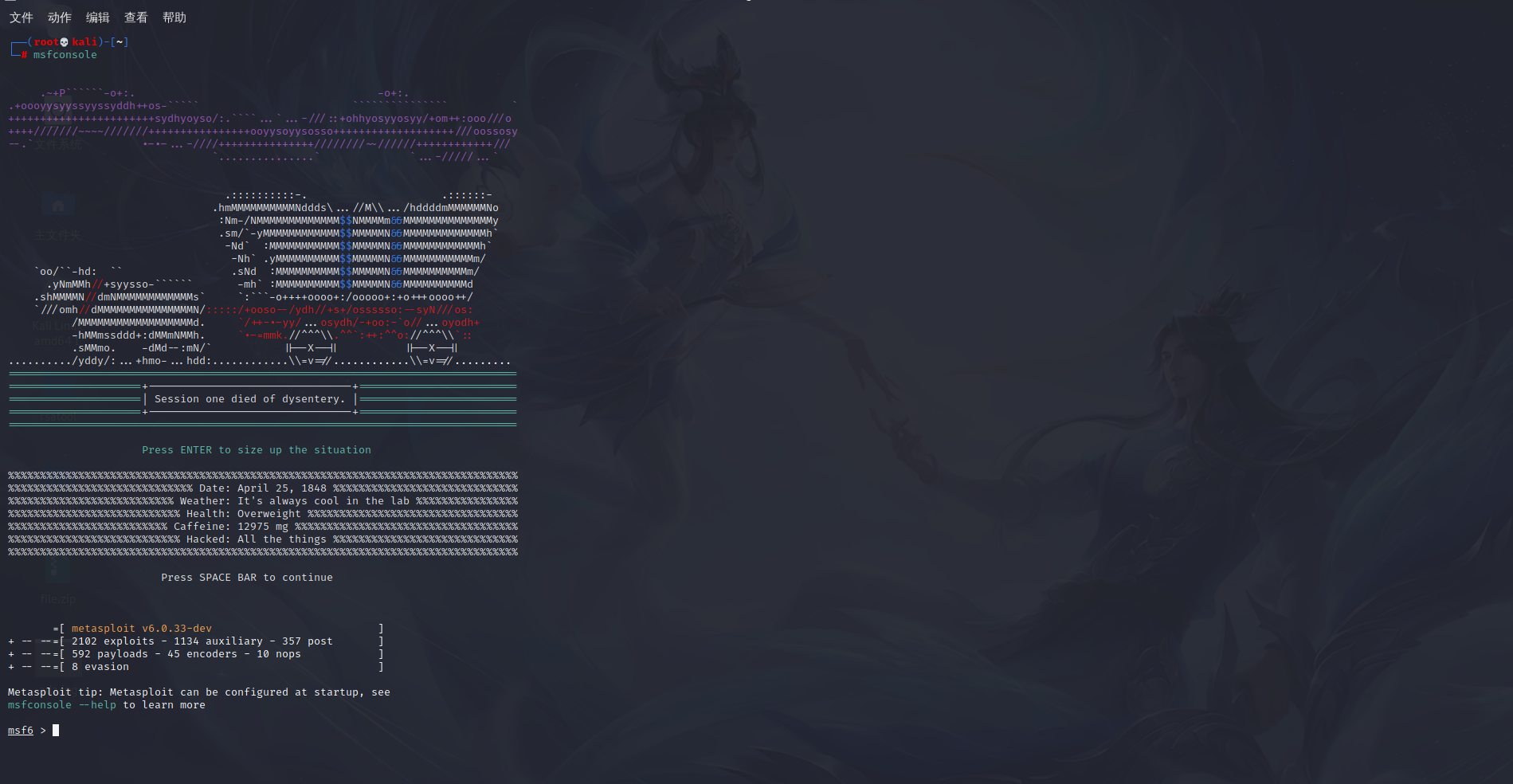The width and height of the screenshot is (1513, 784).
Task: Click the msfconsole command text
Action: coord(65,55)
